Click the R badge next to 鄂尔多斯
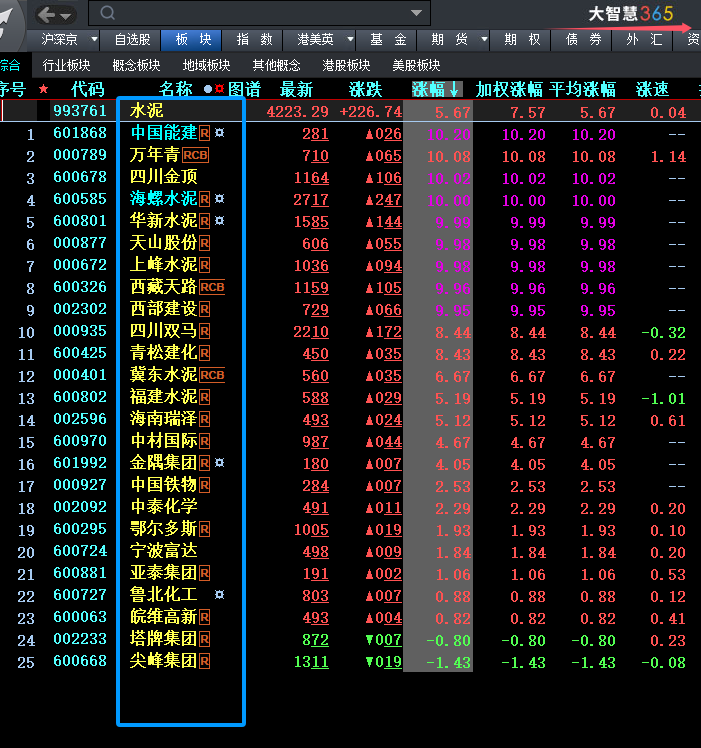Screen dimensions: 701x748 click(204, 529)
